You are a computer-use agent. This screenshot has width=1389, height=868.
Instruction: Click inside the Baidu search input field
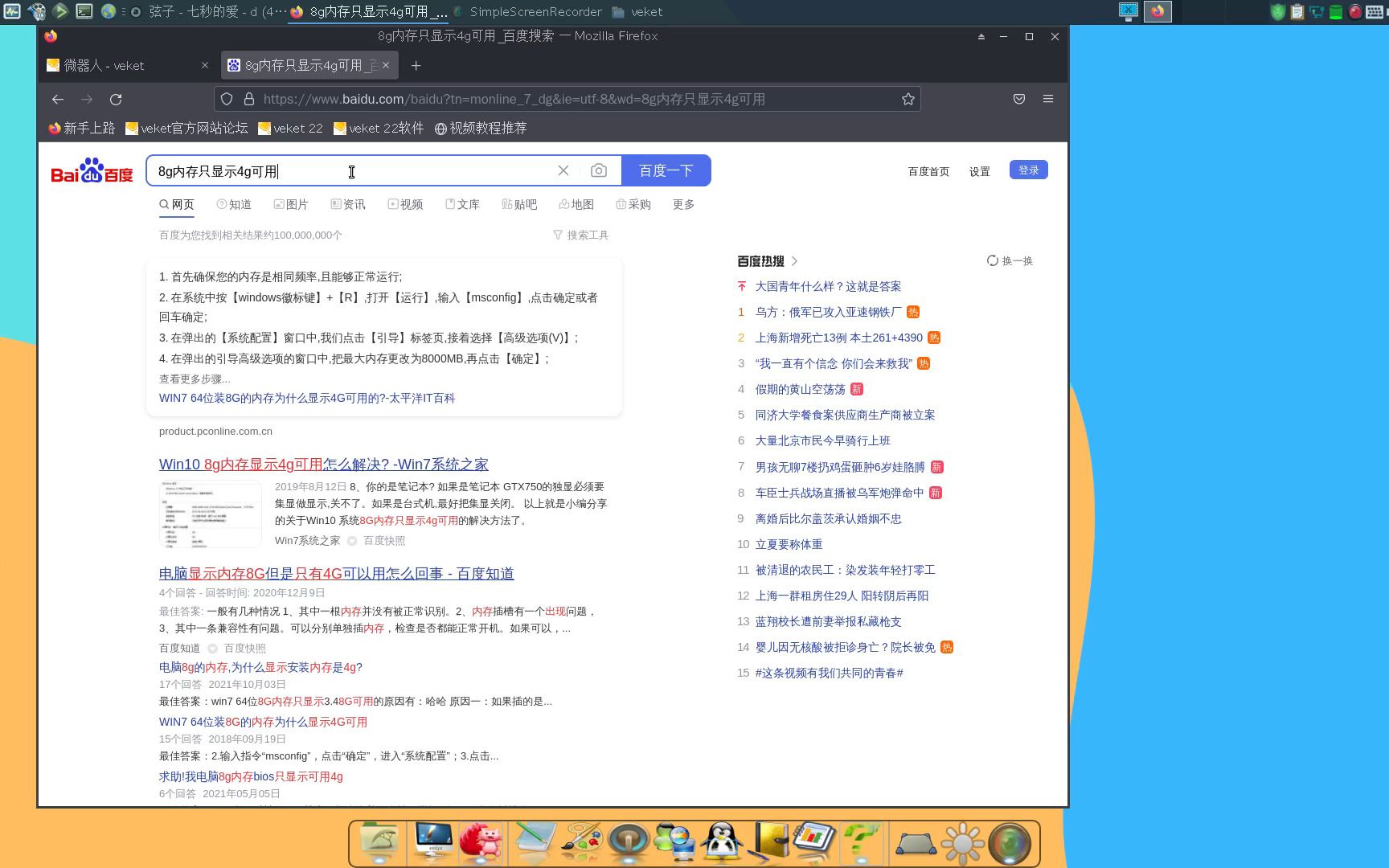[354, 171]
